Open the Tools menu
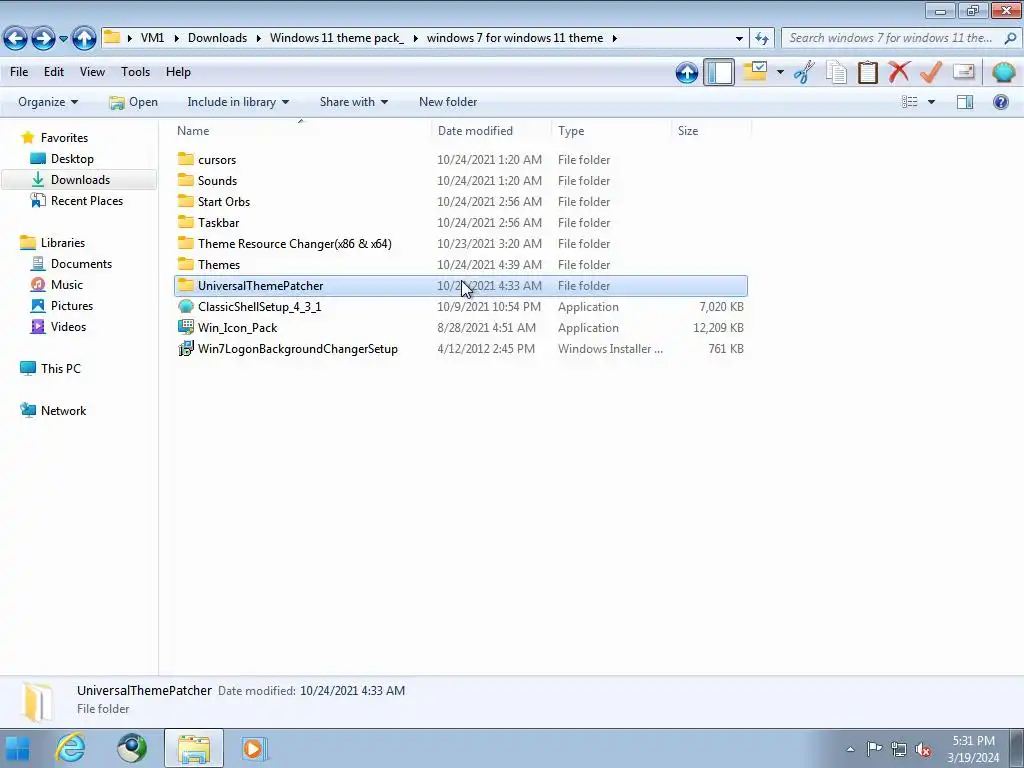Screen dimensions: 1024x768 coord(135,72)
